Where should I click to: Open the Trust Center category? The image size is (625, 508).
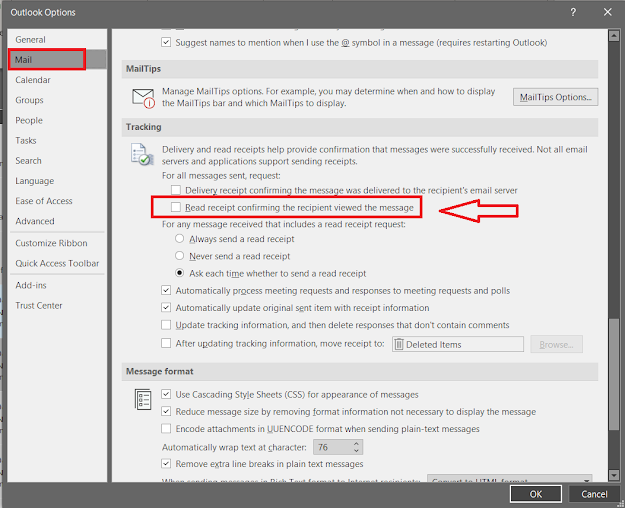pos(57,305)
